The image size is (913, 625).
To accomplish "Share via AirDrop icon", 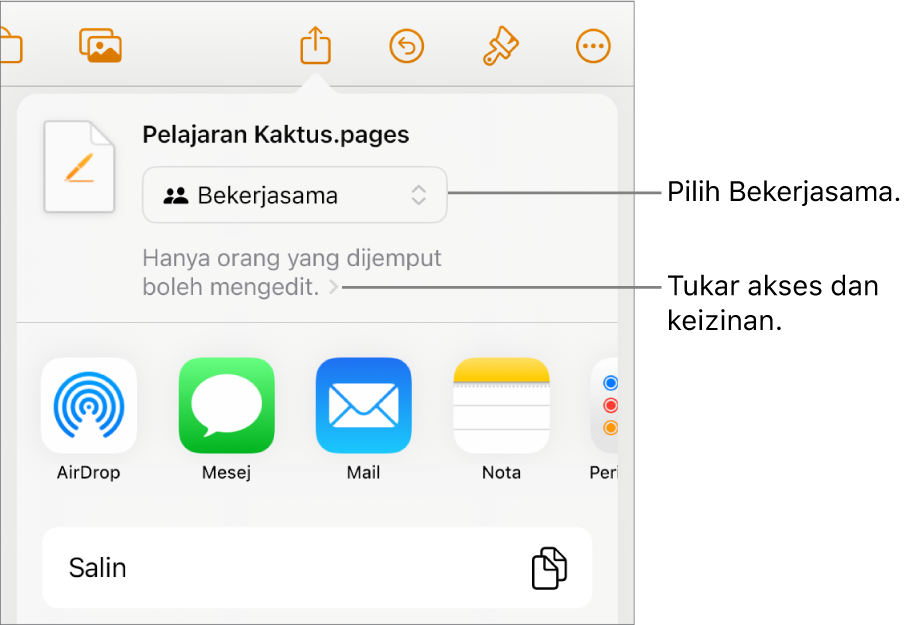I will 89,405.
